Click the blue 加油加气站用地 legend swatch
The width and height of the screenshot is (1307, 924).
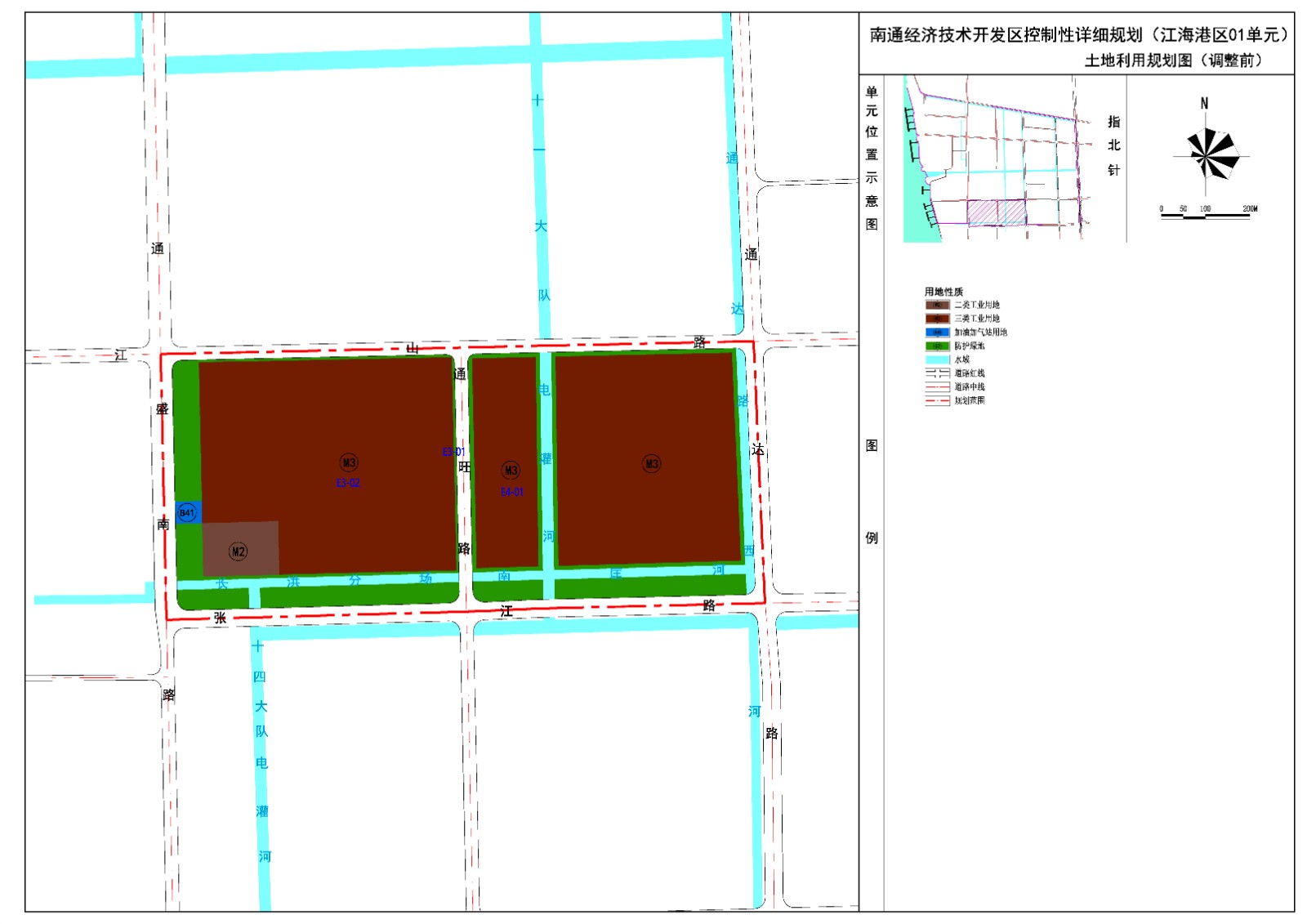937,333
